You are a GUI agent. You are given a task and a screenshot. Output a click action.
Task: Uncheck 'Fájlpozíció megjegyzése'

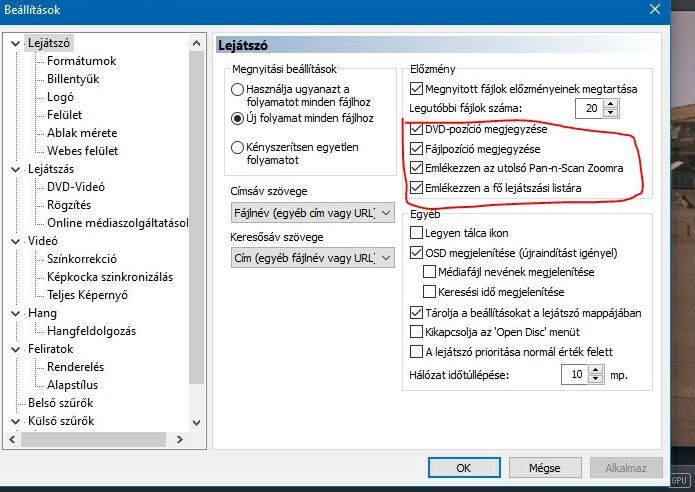tap(416, 148)
